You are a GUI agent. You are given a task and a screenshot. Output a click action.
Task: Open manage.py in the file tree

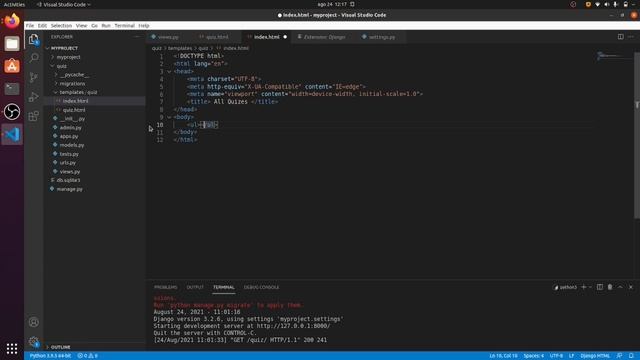pos(70,189)
